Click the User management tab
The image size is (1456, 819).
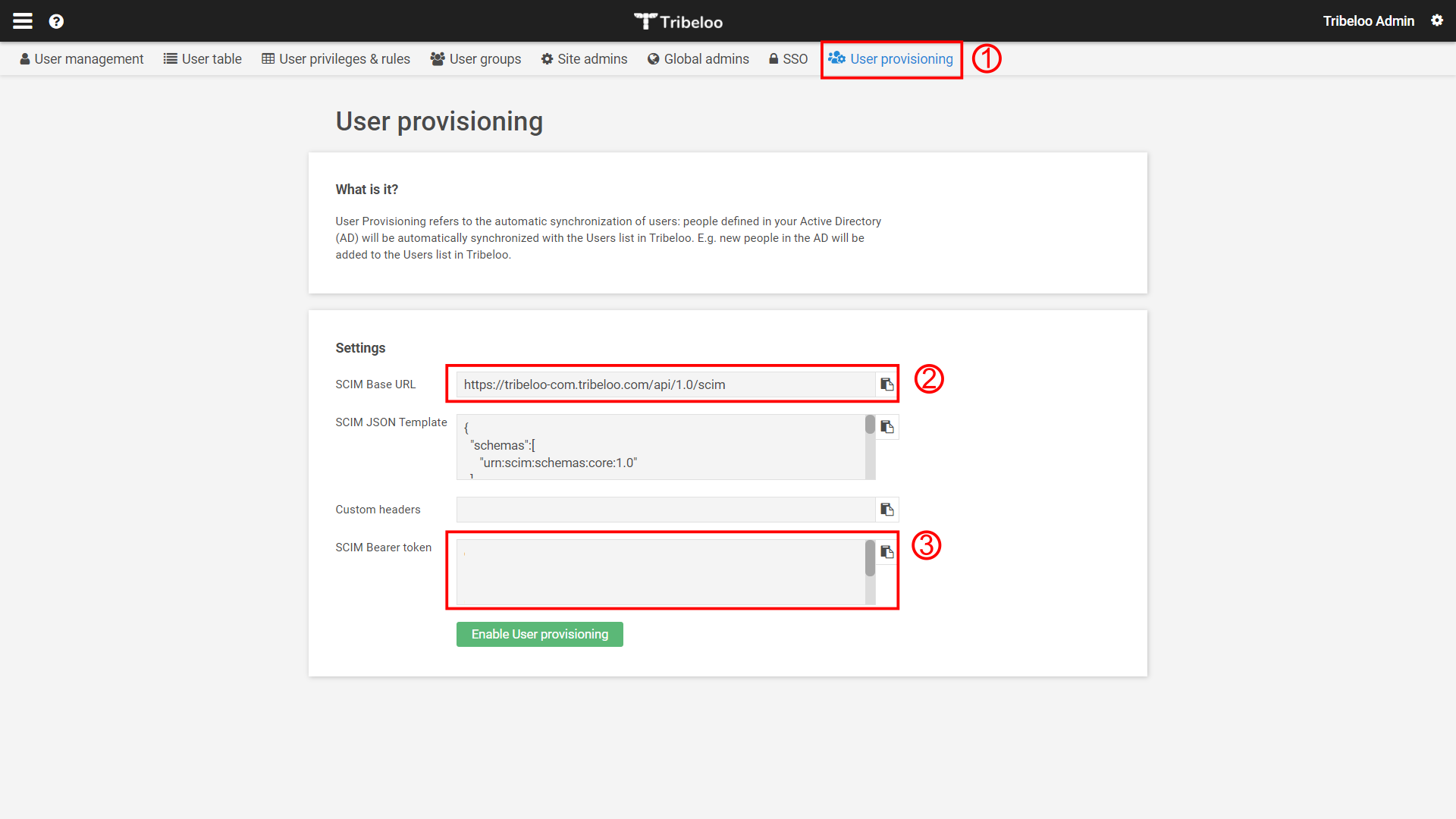pos(81,58)
